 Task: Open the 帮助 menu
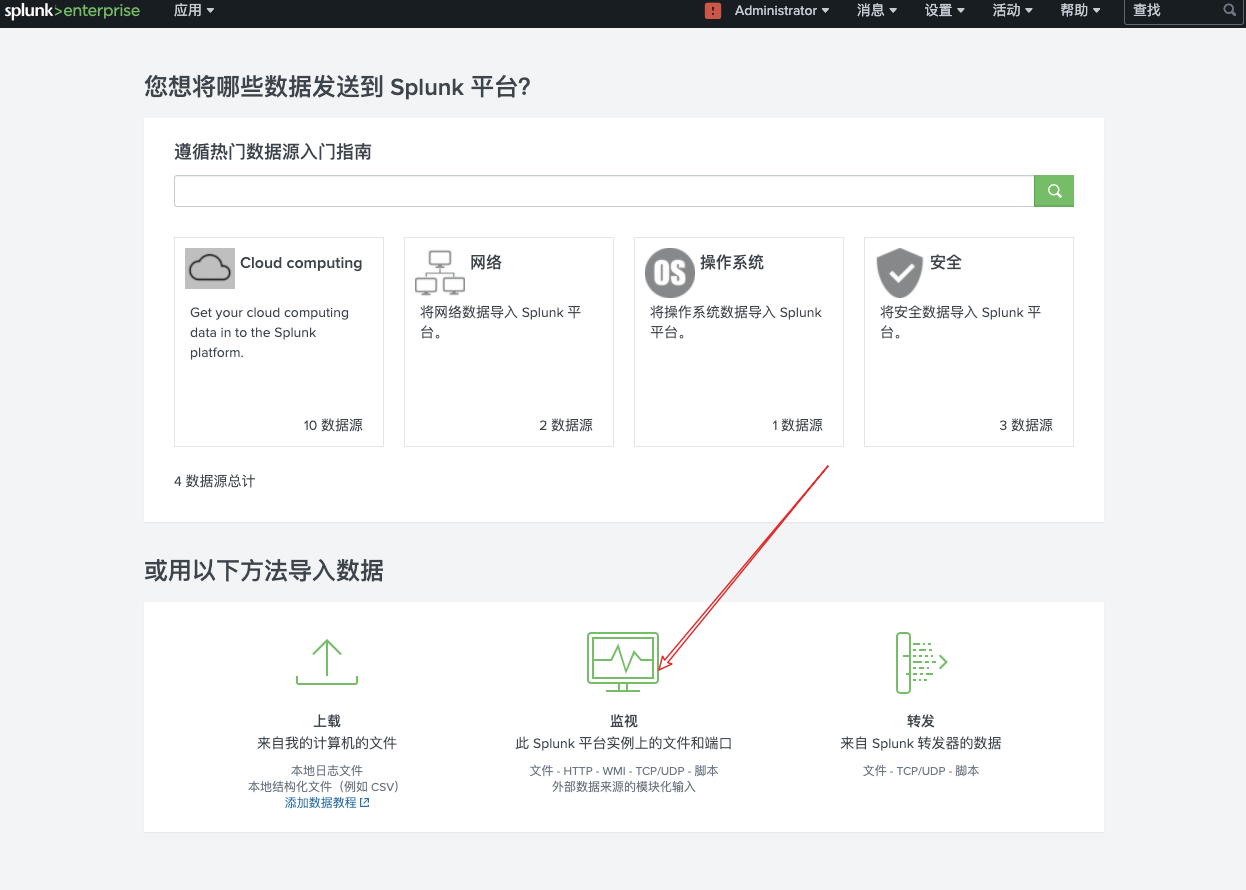pos(1081,11)
